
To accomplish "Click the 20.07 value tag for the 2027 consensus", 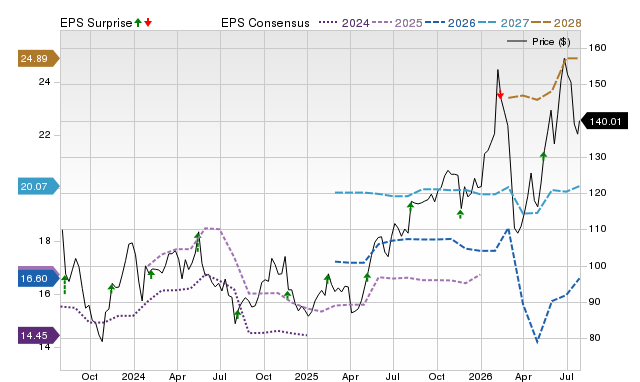I will click(x=38, y=187).
